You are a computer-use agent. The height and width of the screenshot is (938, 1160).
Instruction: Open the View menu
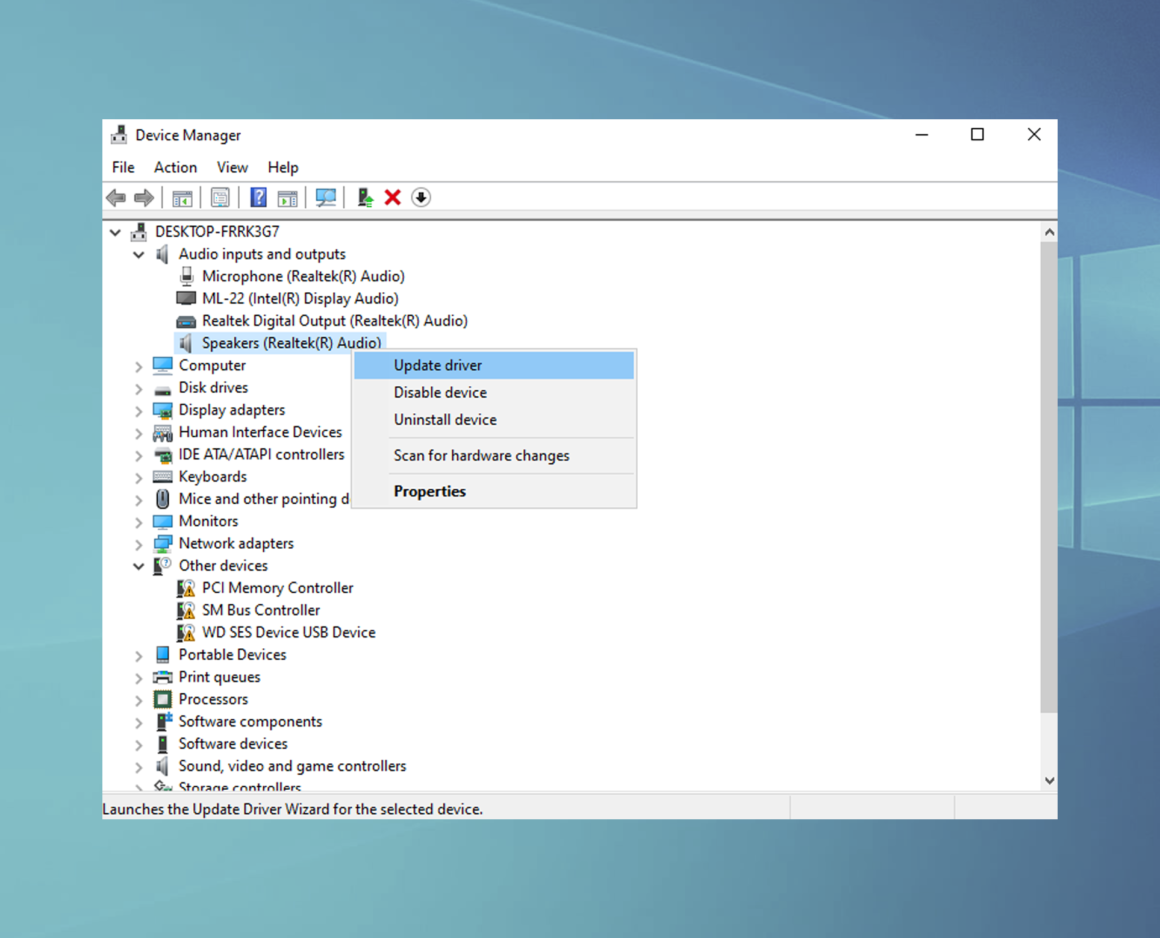coord(232,167)
